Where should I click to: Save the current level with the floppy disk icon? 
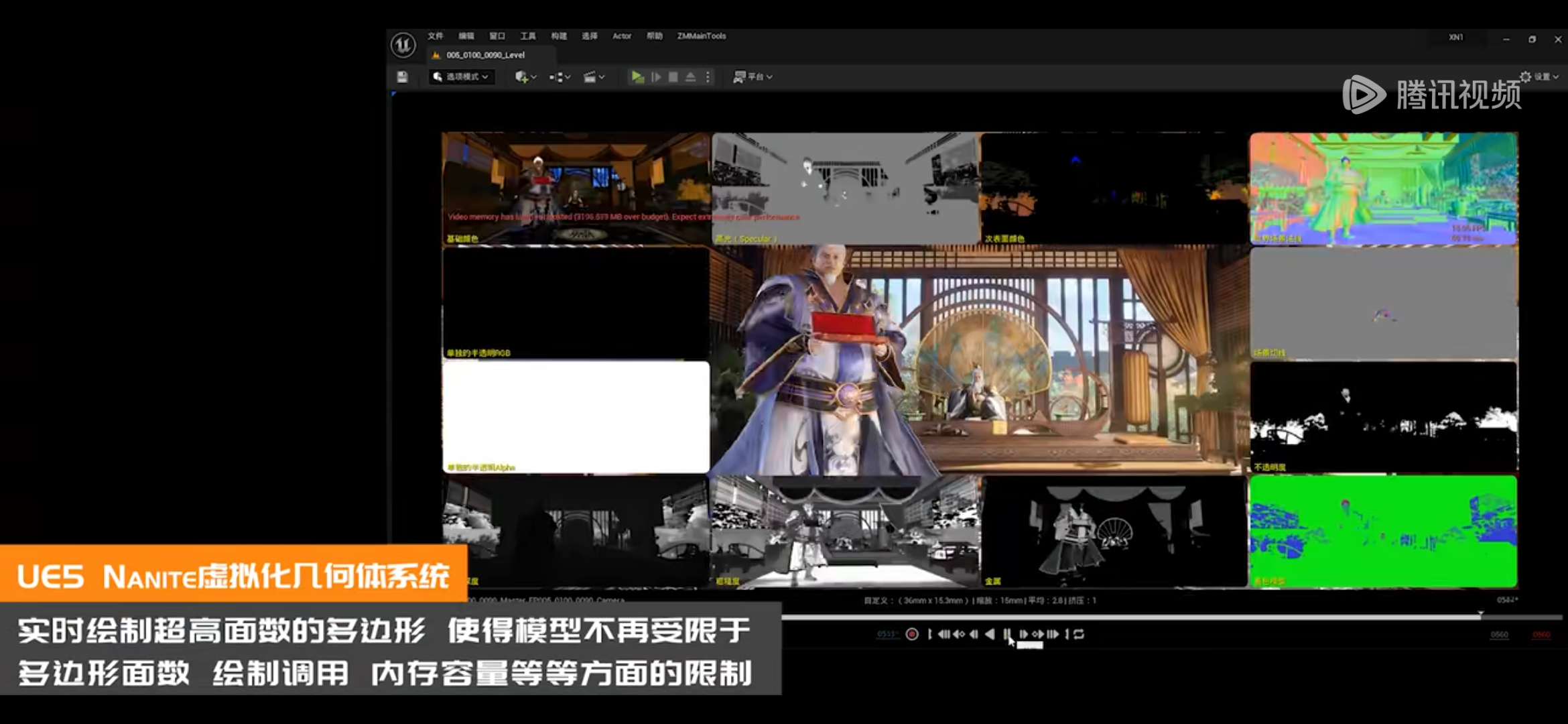click(402, 77)
